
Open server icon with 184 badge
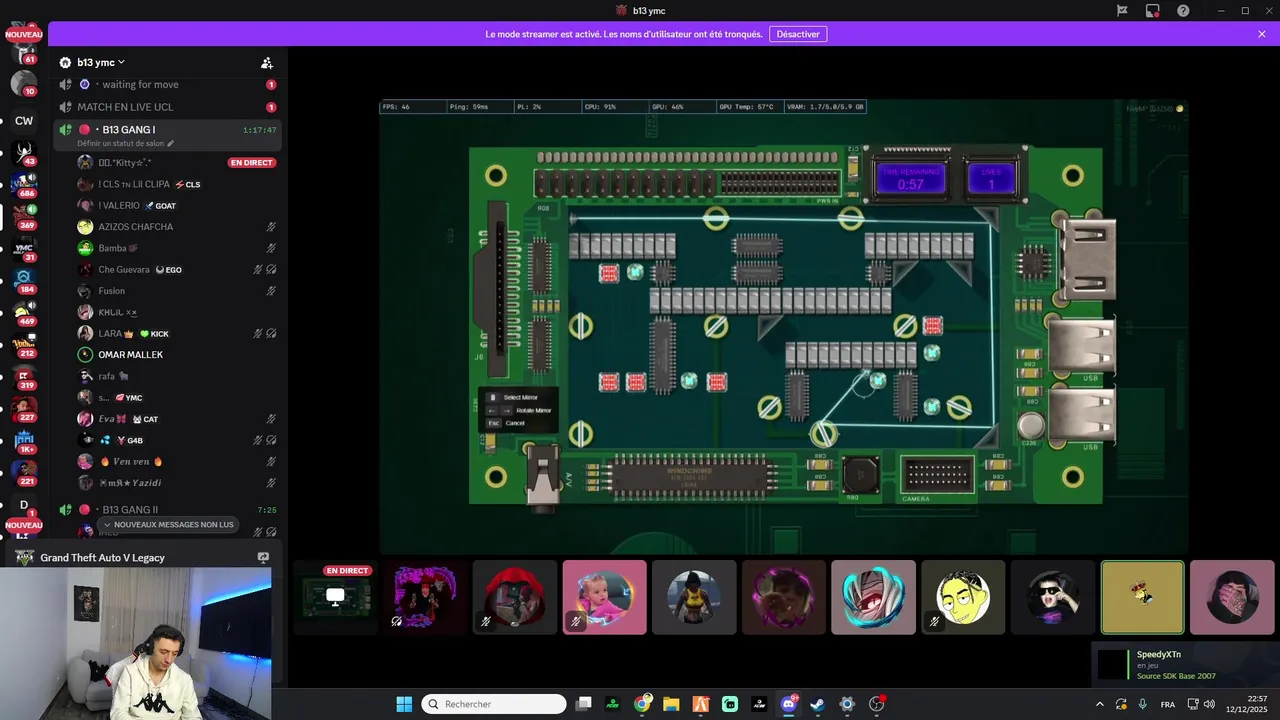[24, 280]
